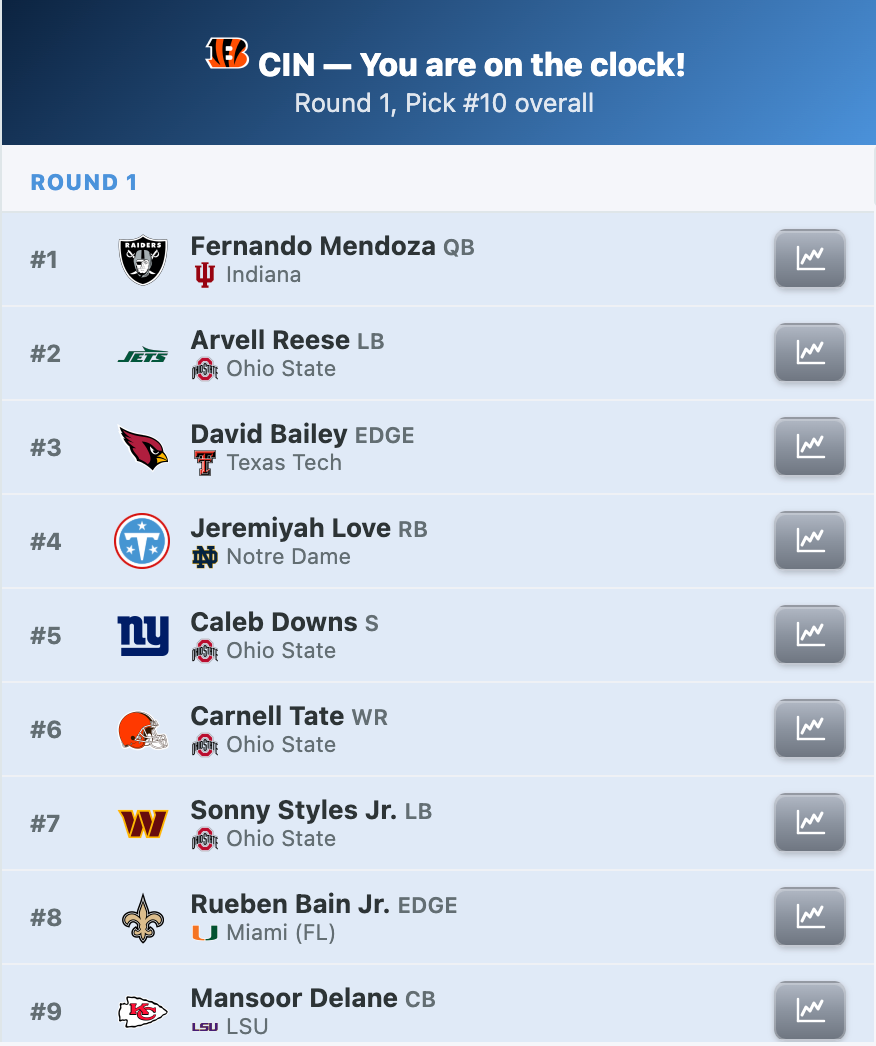
Task: Open chart for Carnell Tate pick
Action: coord(810,728)
